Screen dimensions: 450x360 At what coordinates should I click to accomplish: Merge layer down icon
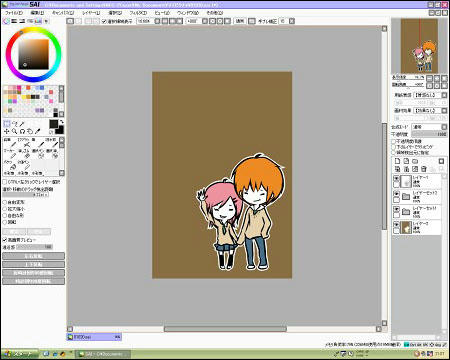point(406,169)
